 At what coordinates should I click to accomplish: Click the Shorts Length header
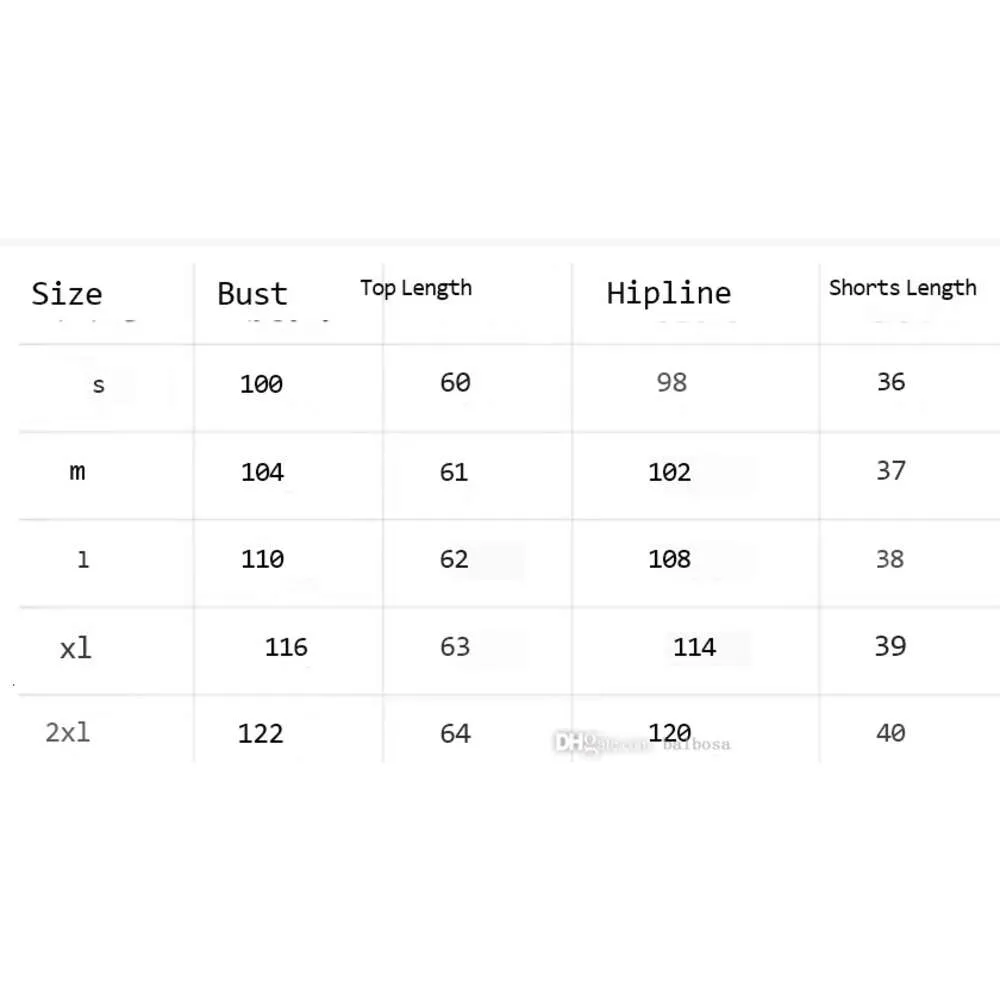[x=902, y=288]
